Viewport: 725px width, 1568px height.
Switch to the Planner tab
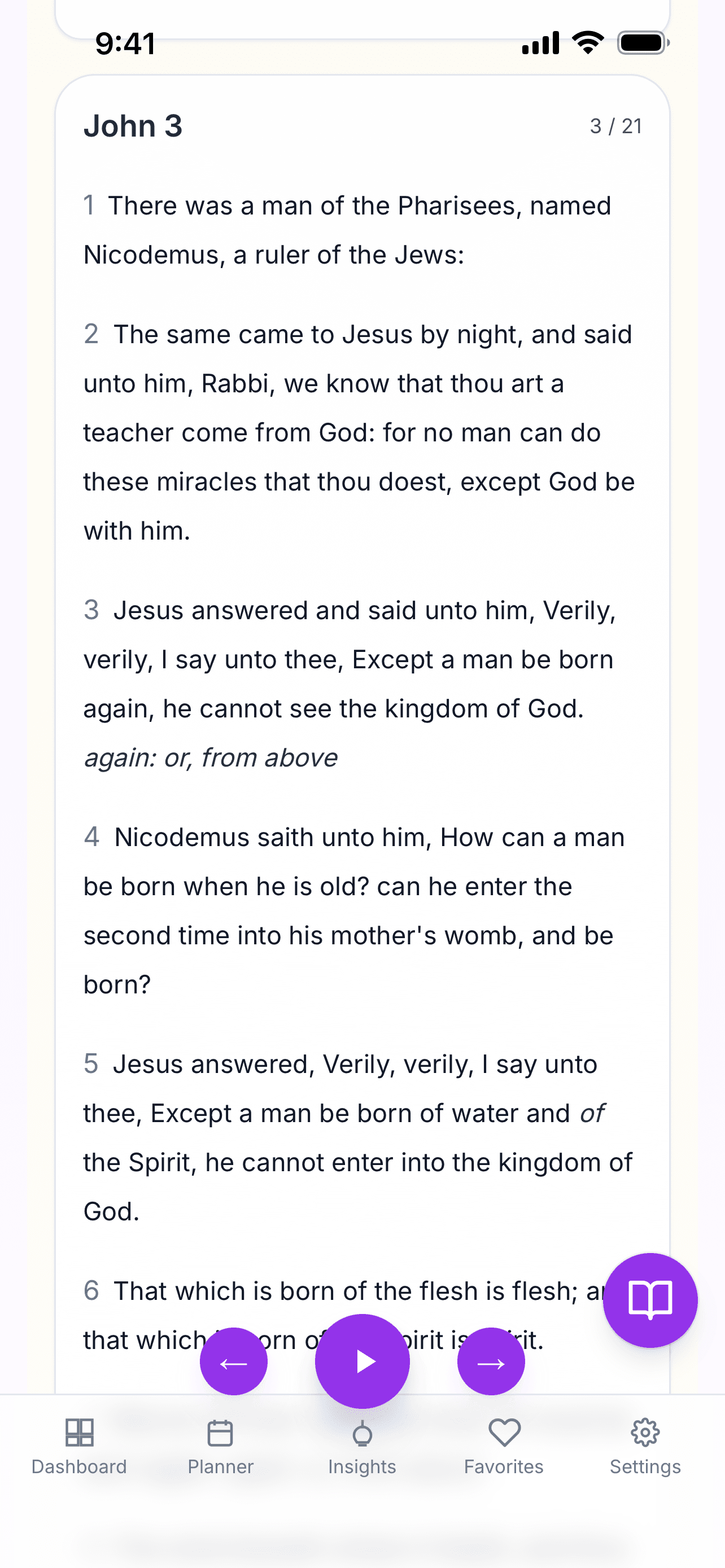click(x=220, y=1446)
